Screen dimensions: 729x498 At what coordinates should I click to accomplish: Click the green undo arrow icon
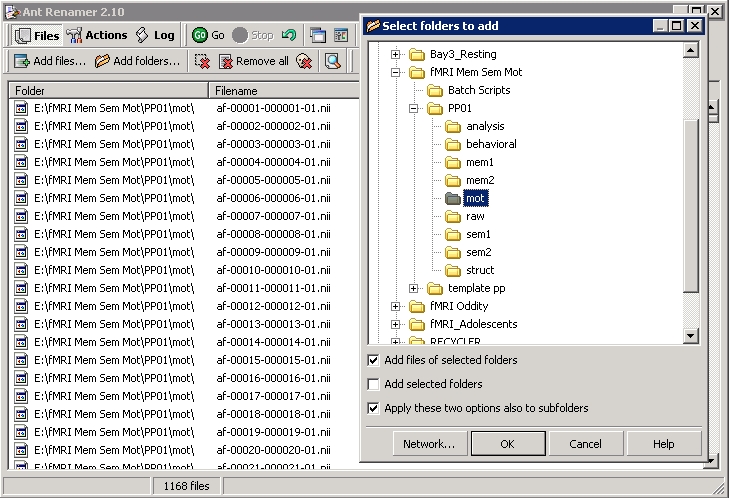pos(289,35)
